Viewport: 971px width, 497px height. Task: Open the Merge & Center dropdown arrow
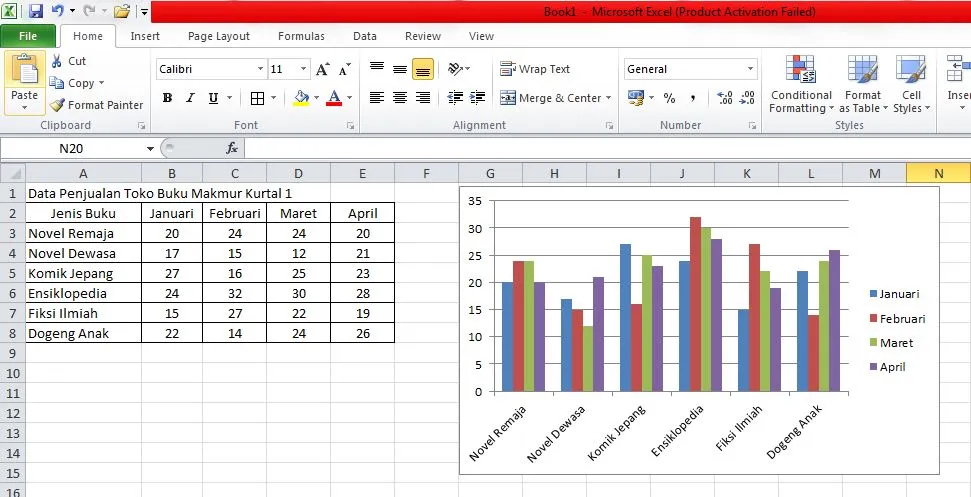point(608,98)
